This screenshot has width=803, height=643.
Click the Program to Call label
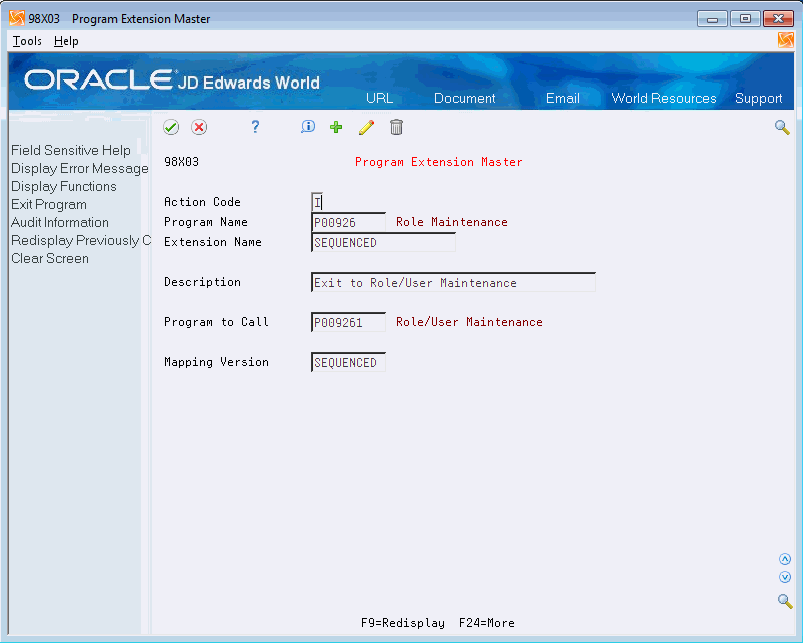click(216, 322)
